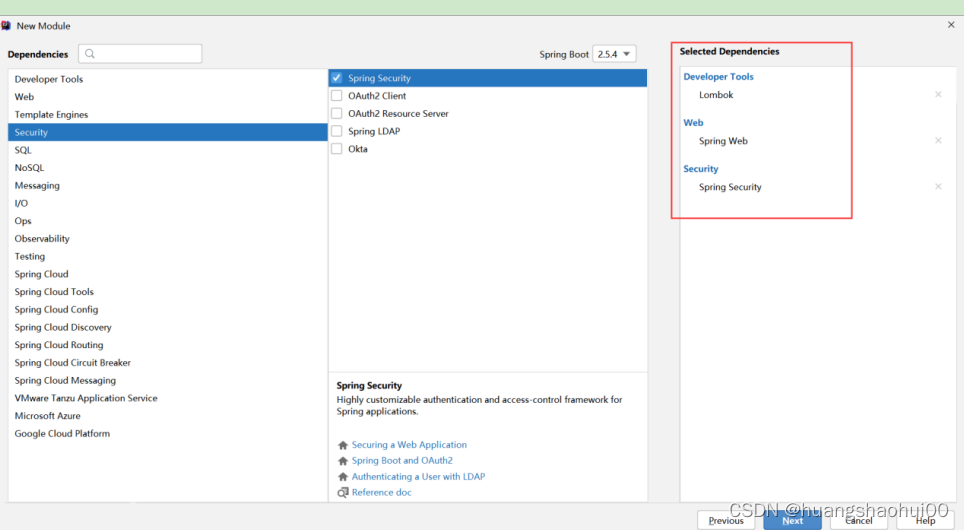Remove Spring Security from selected dependencies
The width and height of the screenshot is (964, 530).
coord(938,187)
